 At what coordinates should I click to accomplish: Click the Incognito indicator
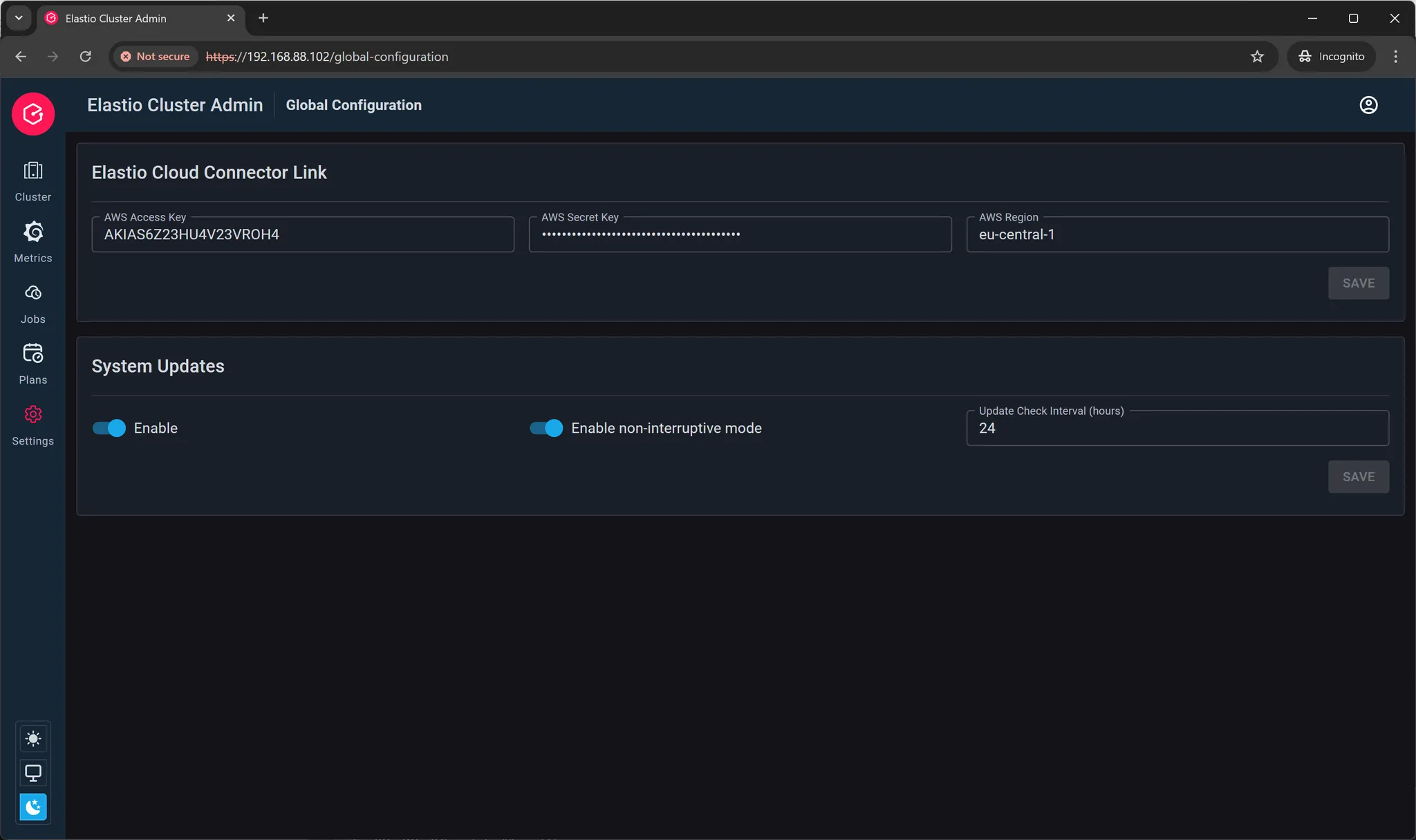(1331, 57)
